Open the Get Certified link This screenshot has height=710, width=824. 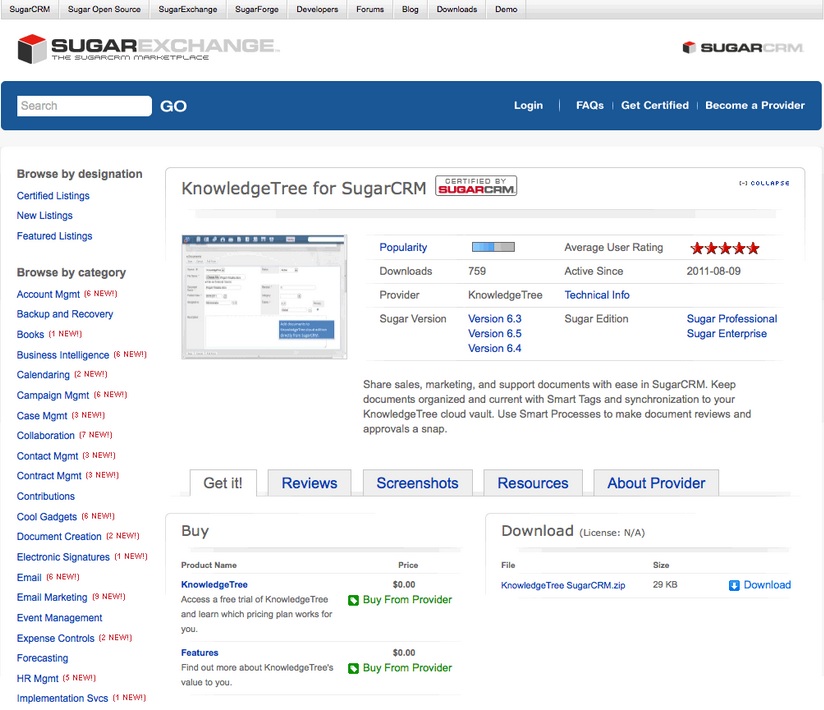[655, 105]
